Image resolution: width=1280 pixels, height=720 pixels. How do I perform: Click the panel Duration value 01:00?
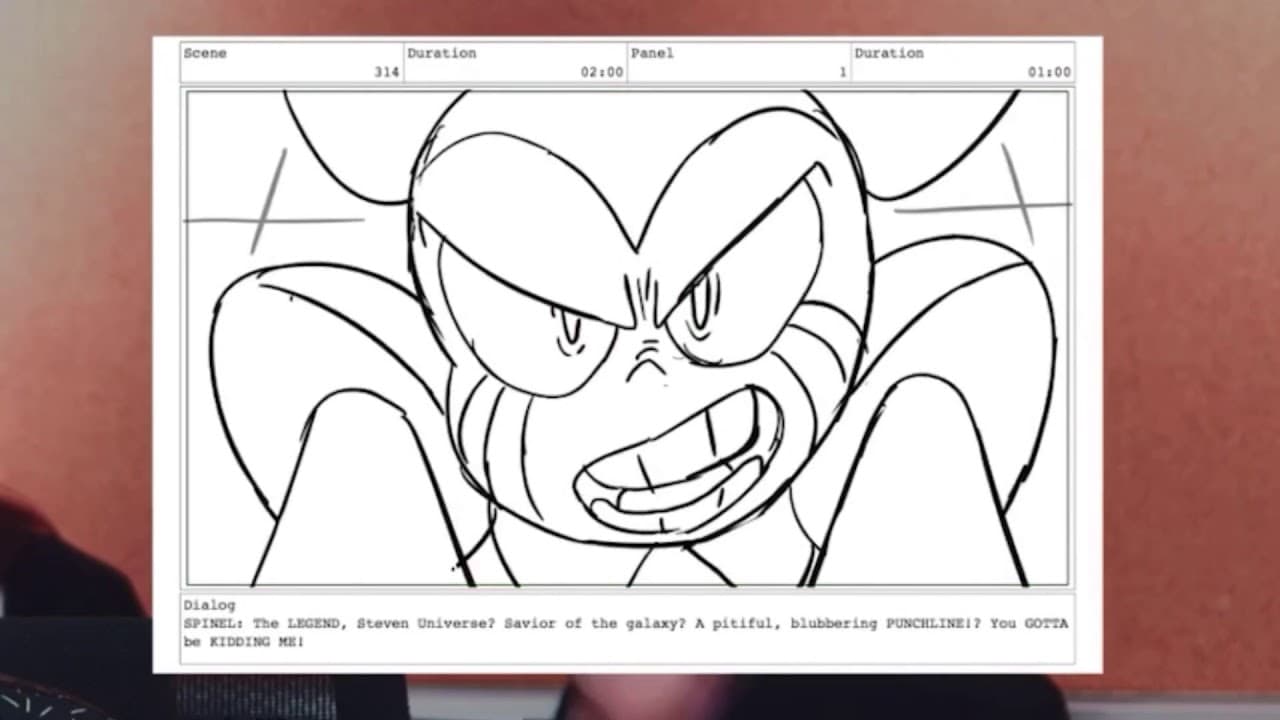click(x=1049, y=72)
